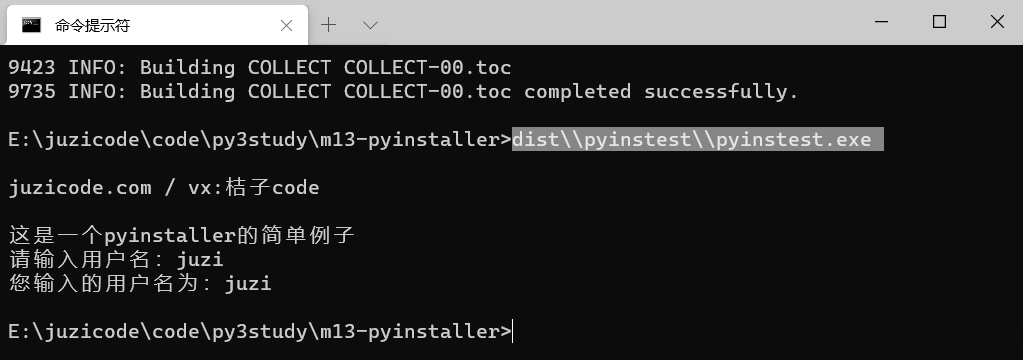The image size is (1023, 360).
Task: Click the 9423 INFO Building COLLECT line
Action: tap(260, 67)
